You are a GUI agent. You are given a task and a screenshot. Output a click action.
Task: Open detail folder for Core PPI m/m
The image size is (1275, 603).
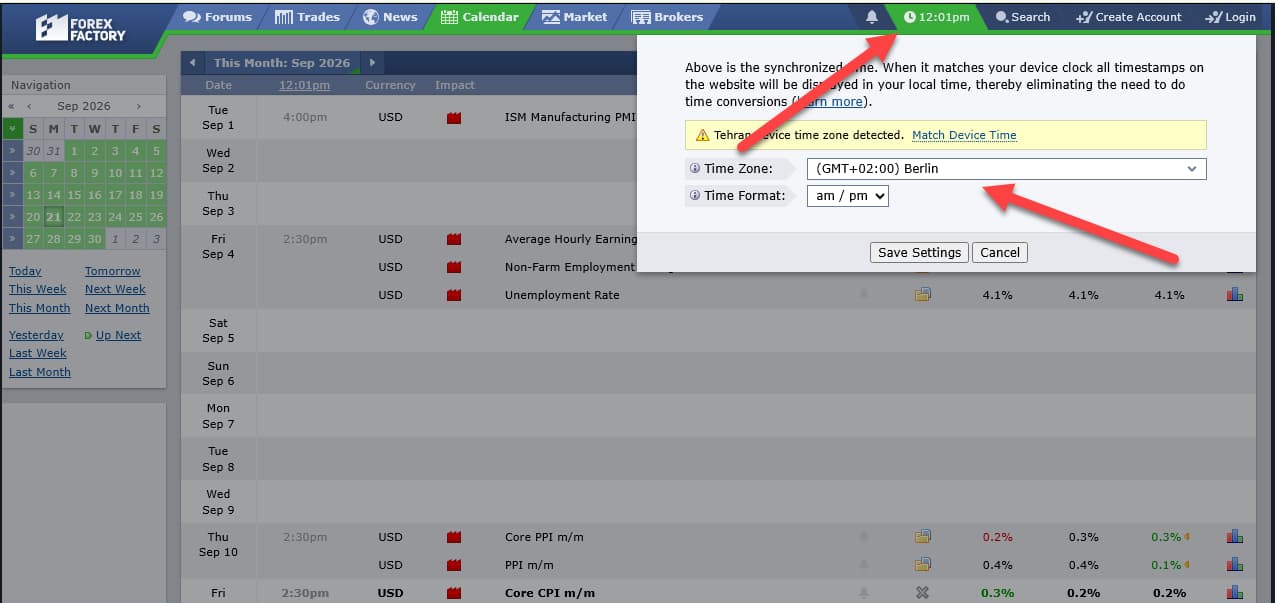[x=922, y=537]
